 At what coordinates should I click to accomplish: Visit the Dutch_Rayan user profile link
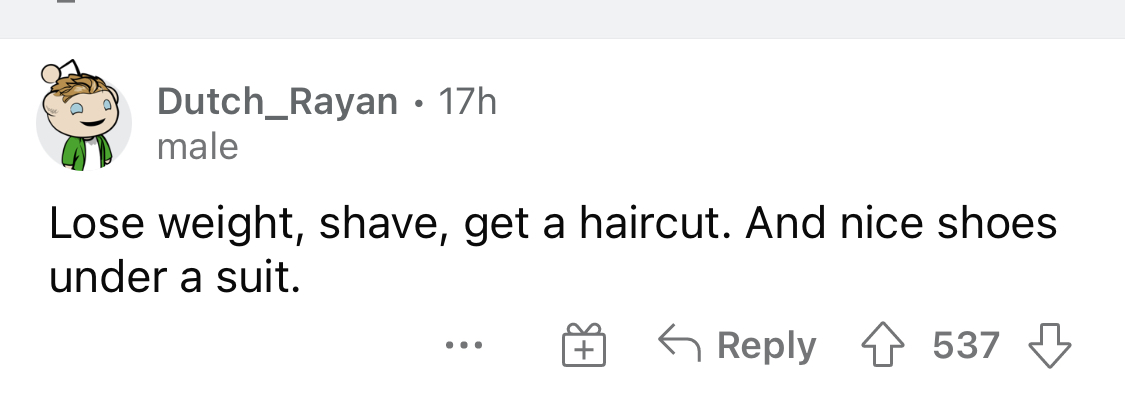pos(277,101)
